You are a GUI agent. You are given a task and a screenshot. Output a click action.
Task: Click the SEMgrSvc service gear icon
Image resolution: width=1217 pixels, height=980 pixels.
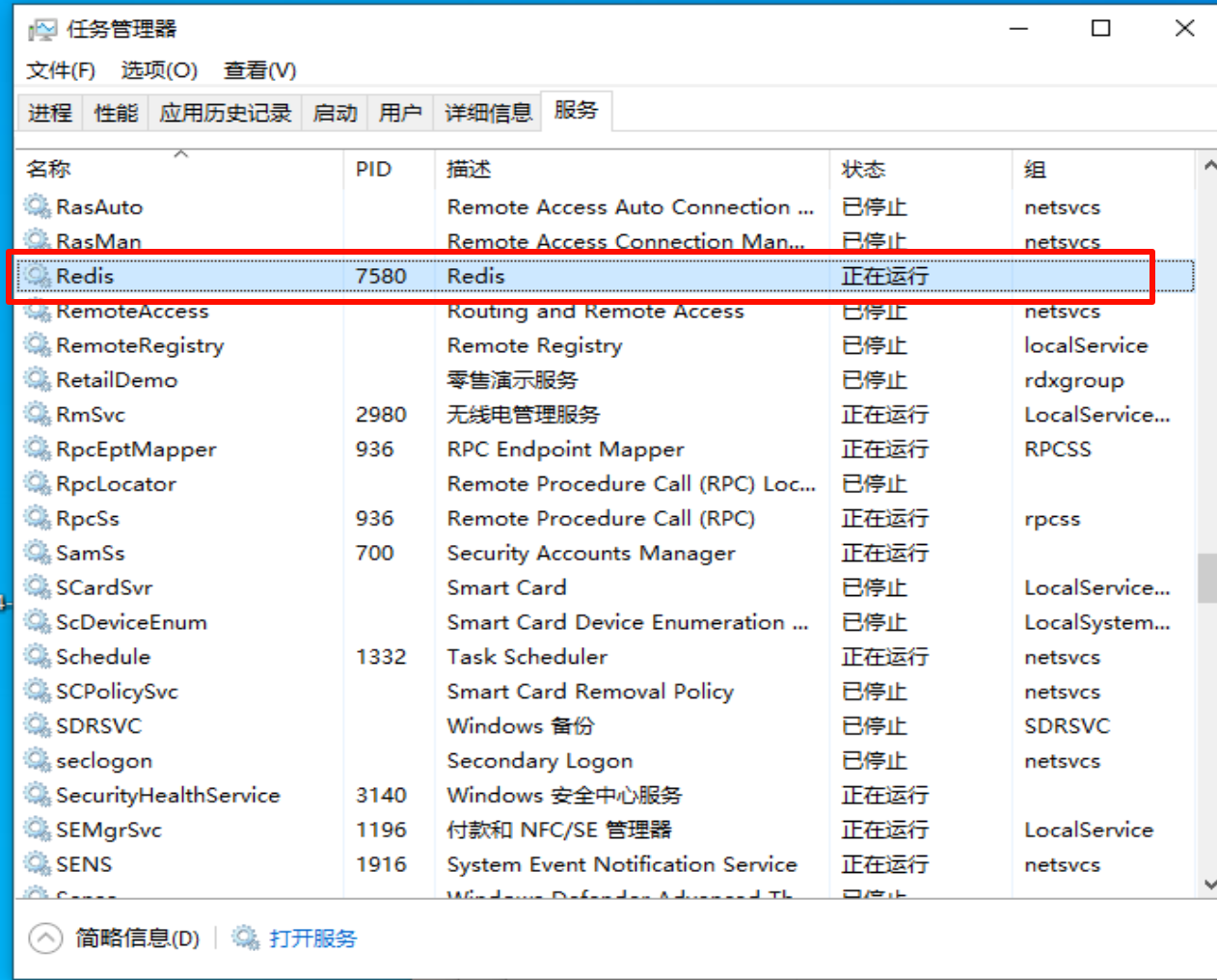38,830
